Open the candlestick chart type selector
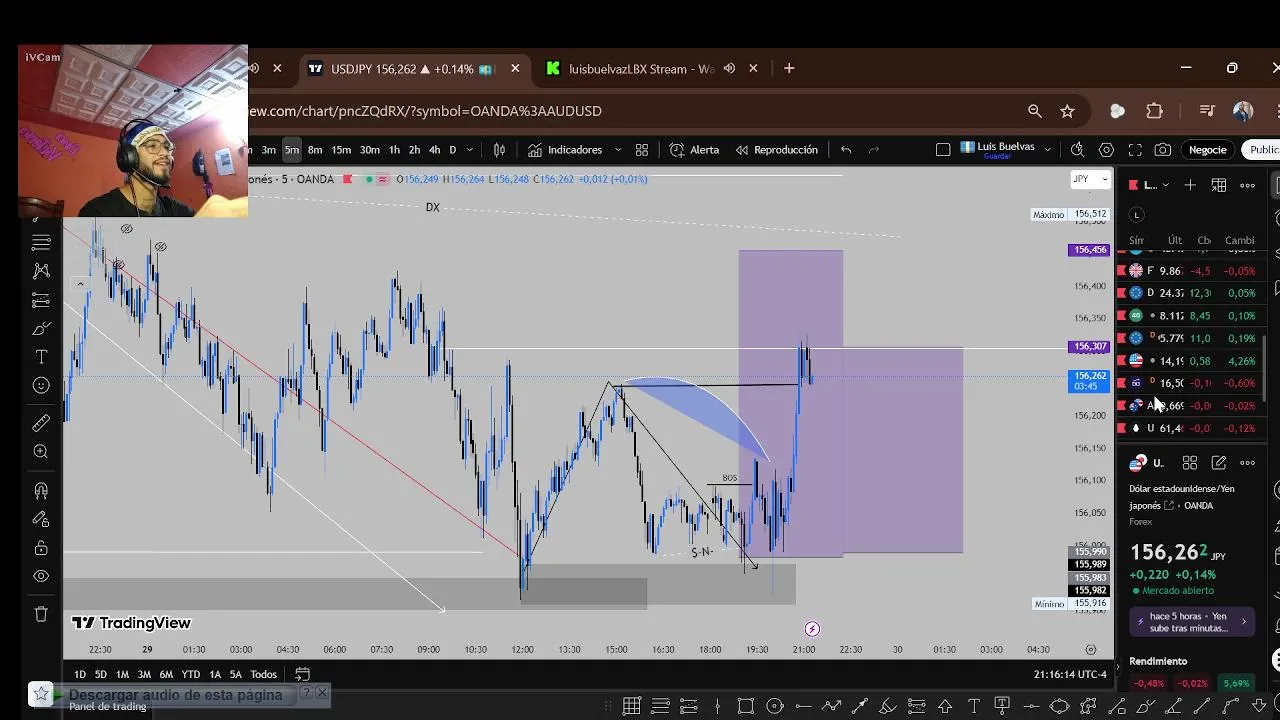The image size is (1280, 720). click(499, 150)
